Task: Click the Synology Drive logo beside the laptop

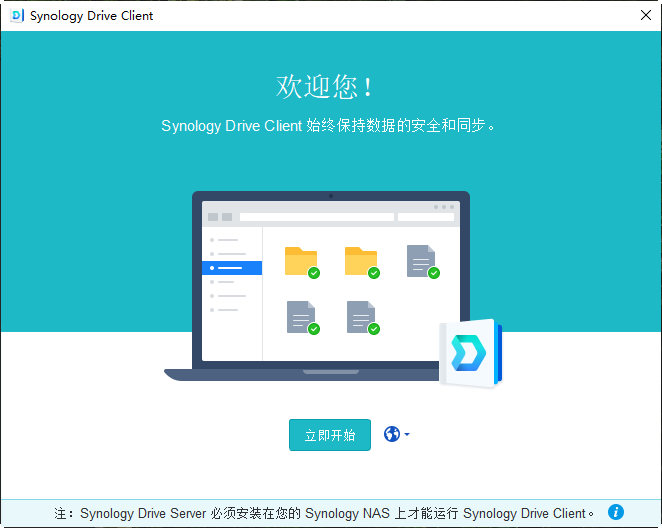Action: [x=470, y=353]
